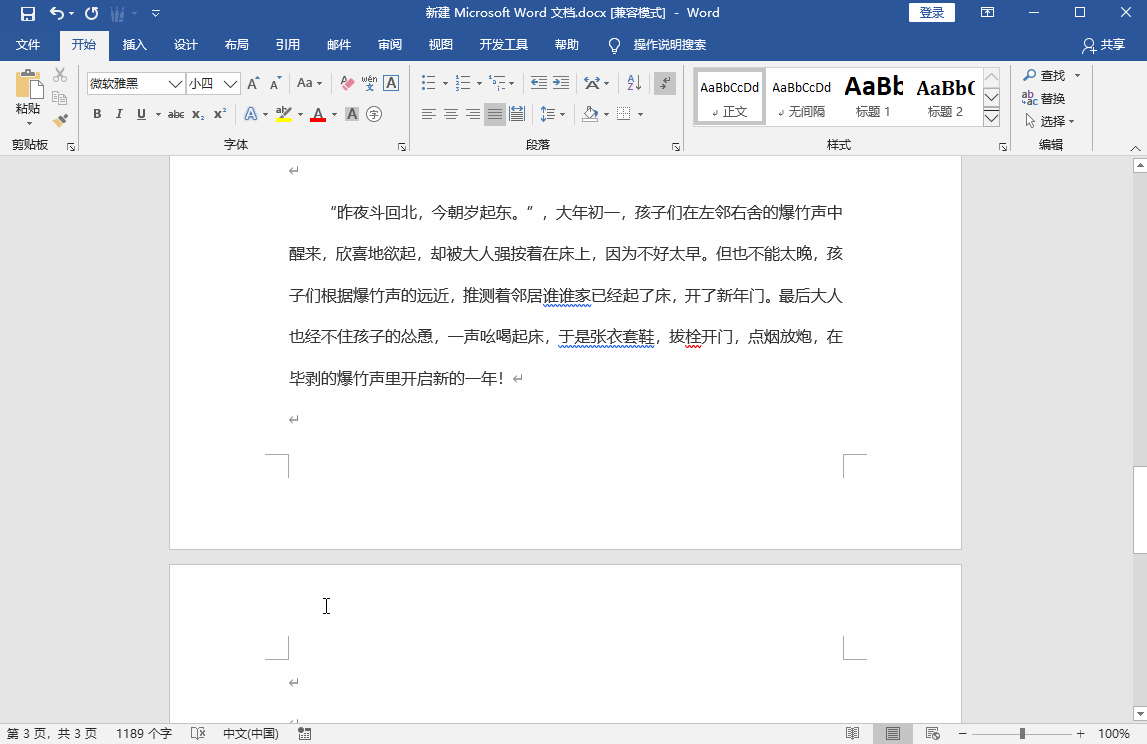Expand the borders dropdown
The width and height of the screenshot is (1147, 744).
click(x=641, y=114)
